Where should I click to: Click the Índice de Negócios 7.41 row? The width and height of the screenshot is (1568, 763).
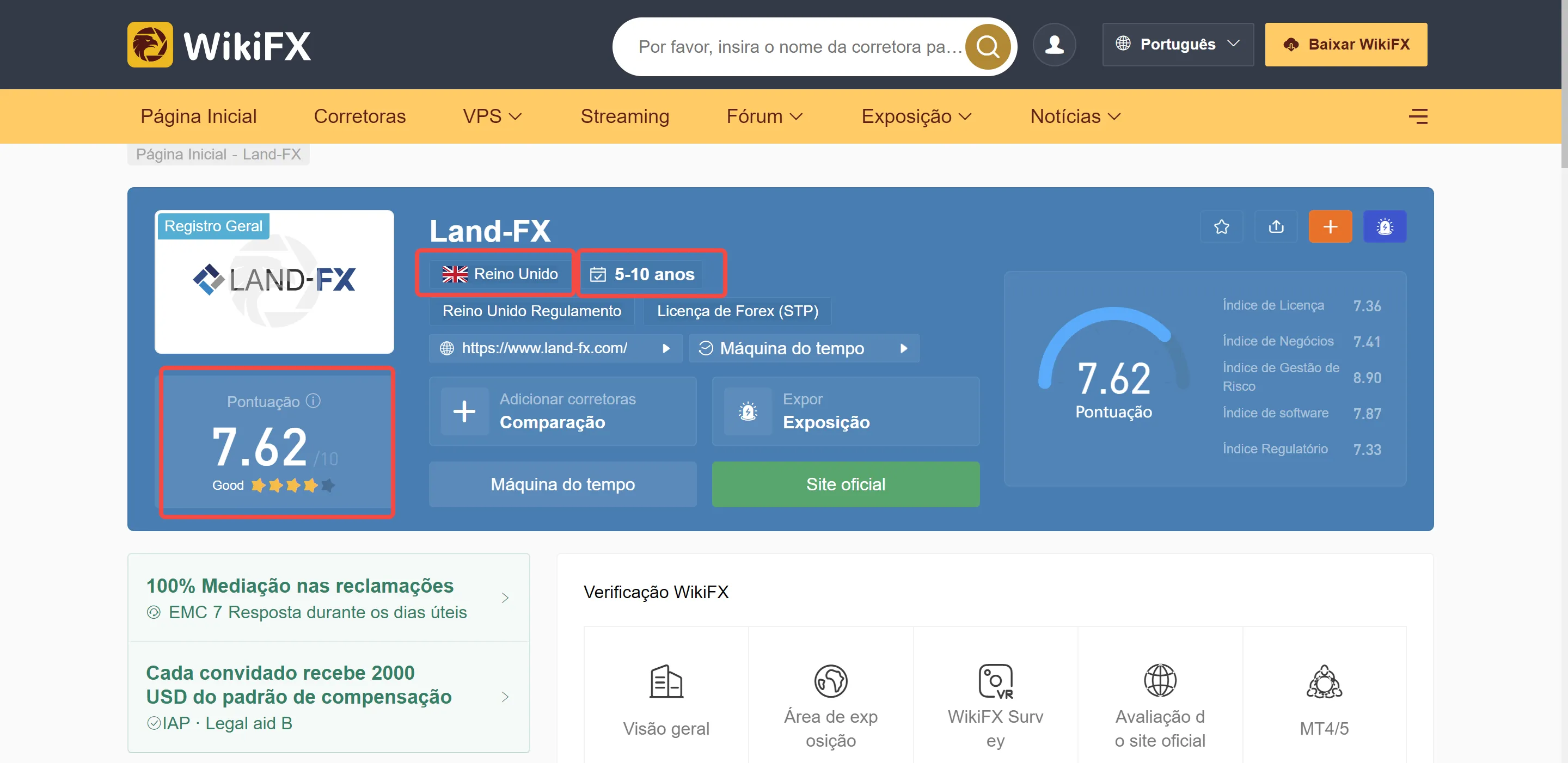[x=1301, y=341]
